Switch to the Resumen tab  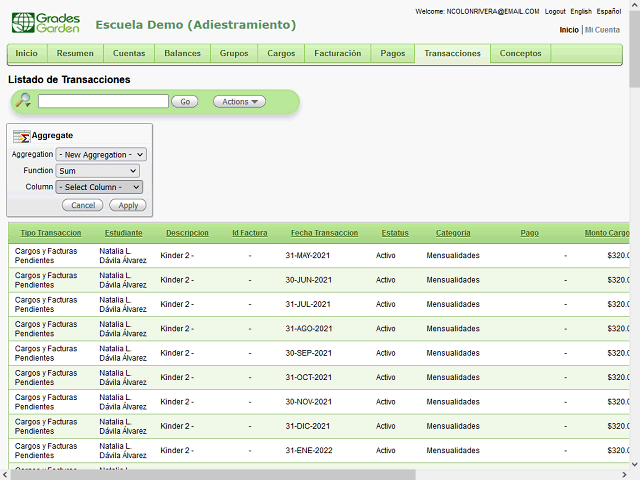75,53
